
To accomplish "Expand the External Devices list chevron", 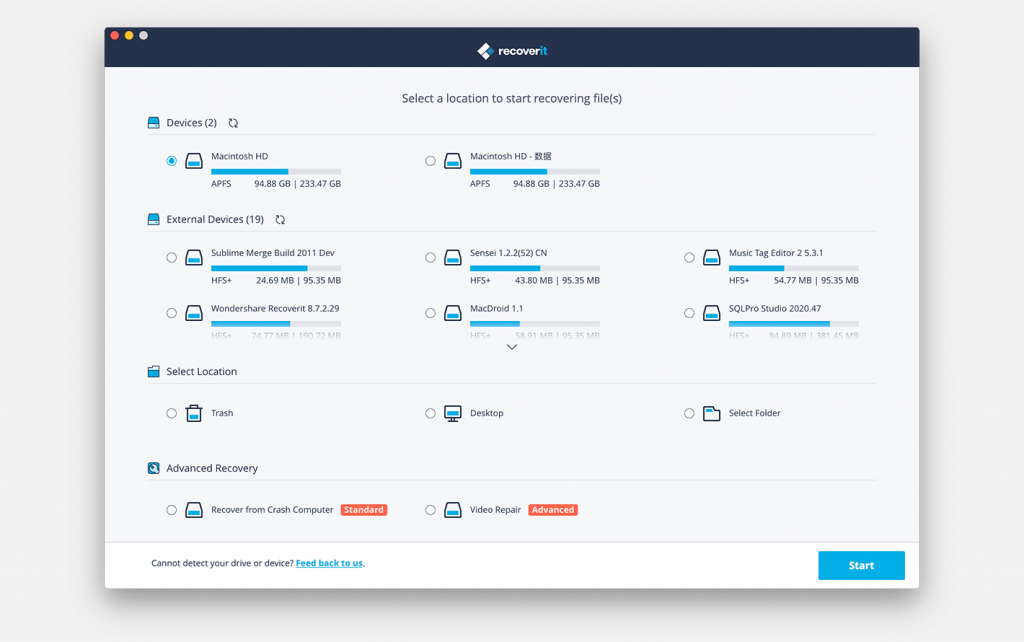I will [512, 347].
